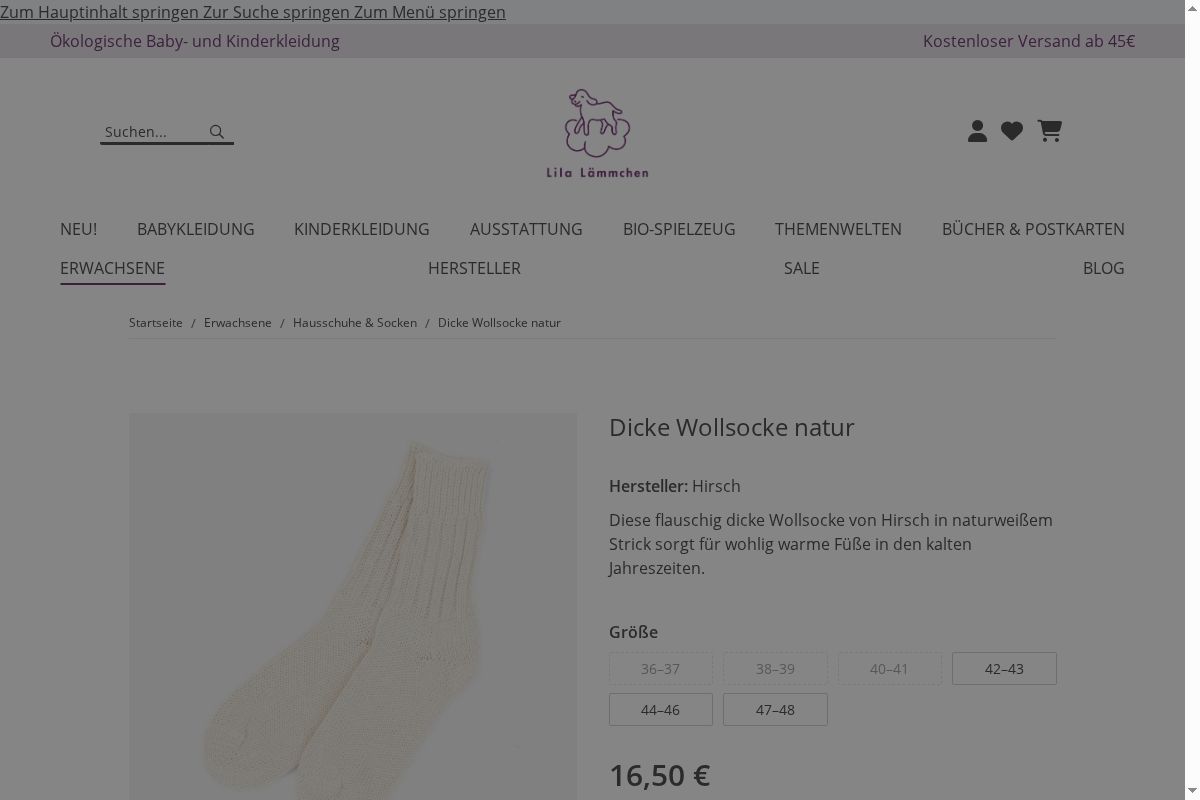The height and width of the screenshot is (800, 1200).
Task: Open the Babykleidung menu
Action: coord(196,229)
